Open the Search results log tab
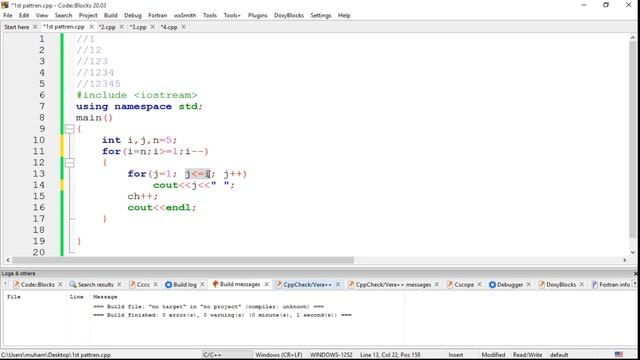The width and height of the screenshot is (640, 360). [x=96, y=284]
